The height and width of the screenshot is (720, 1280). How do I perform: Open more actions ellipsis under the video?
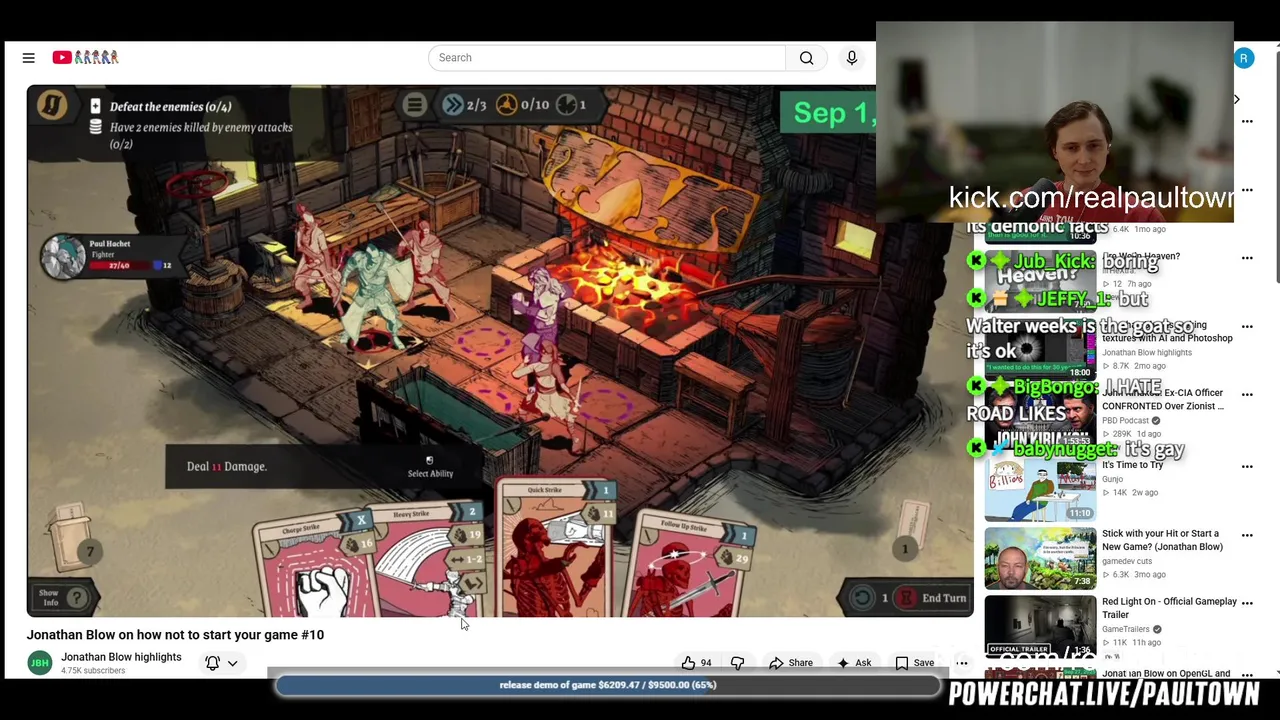pos(962,663)
